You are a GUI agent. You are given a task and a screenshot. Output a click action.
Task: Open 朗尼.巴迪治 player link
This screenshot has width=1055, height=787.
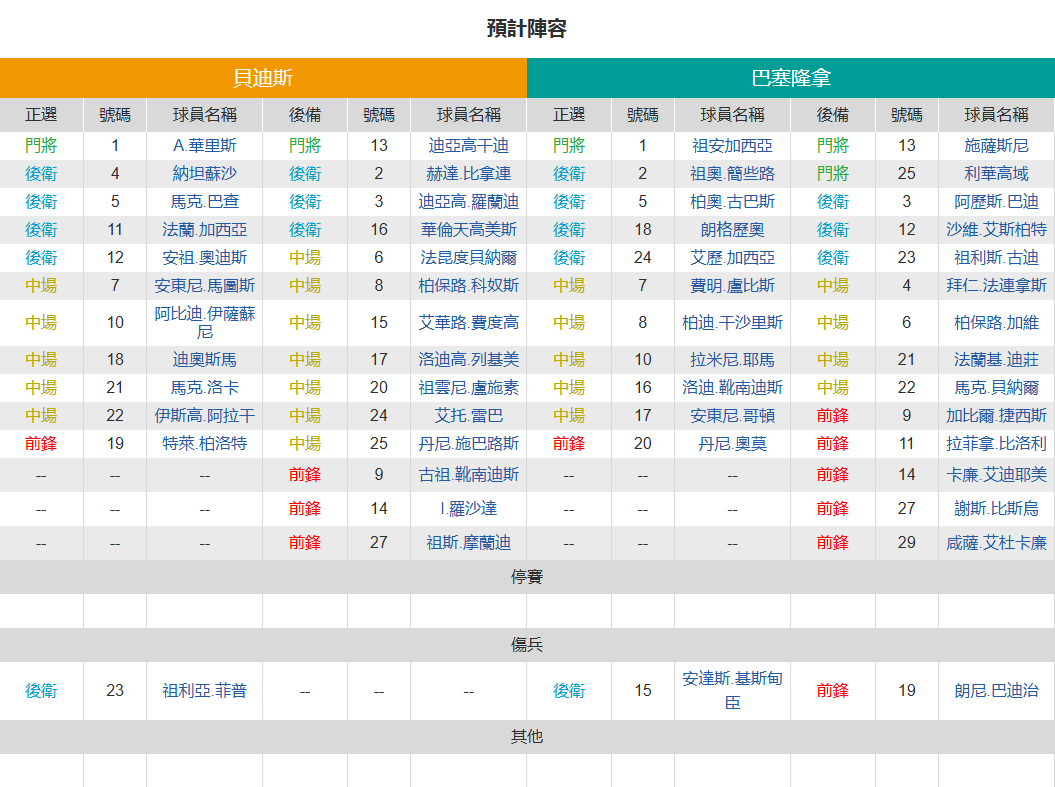click(996, 691)
